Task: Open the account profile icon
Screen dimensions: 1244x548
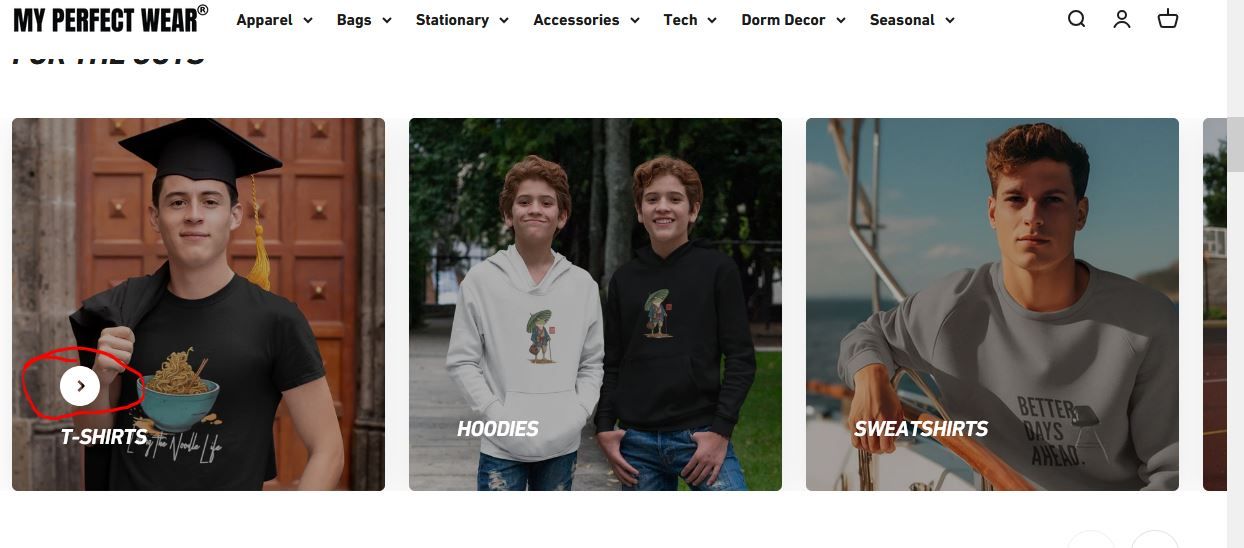Action: coord(1122,19)
